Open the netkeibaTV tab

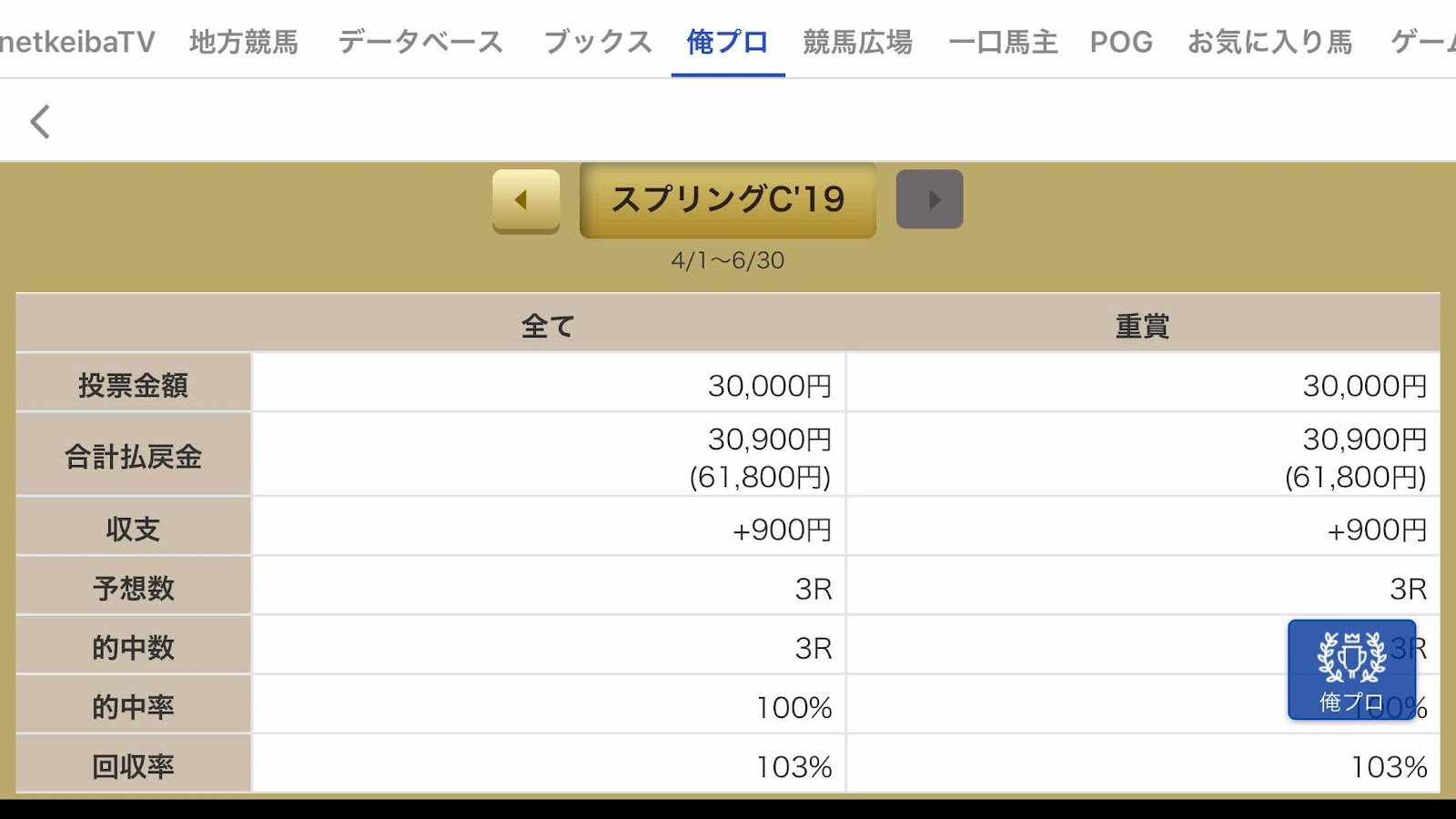click(x=76, y=42)
